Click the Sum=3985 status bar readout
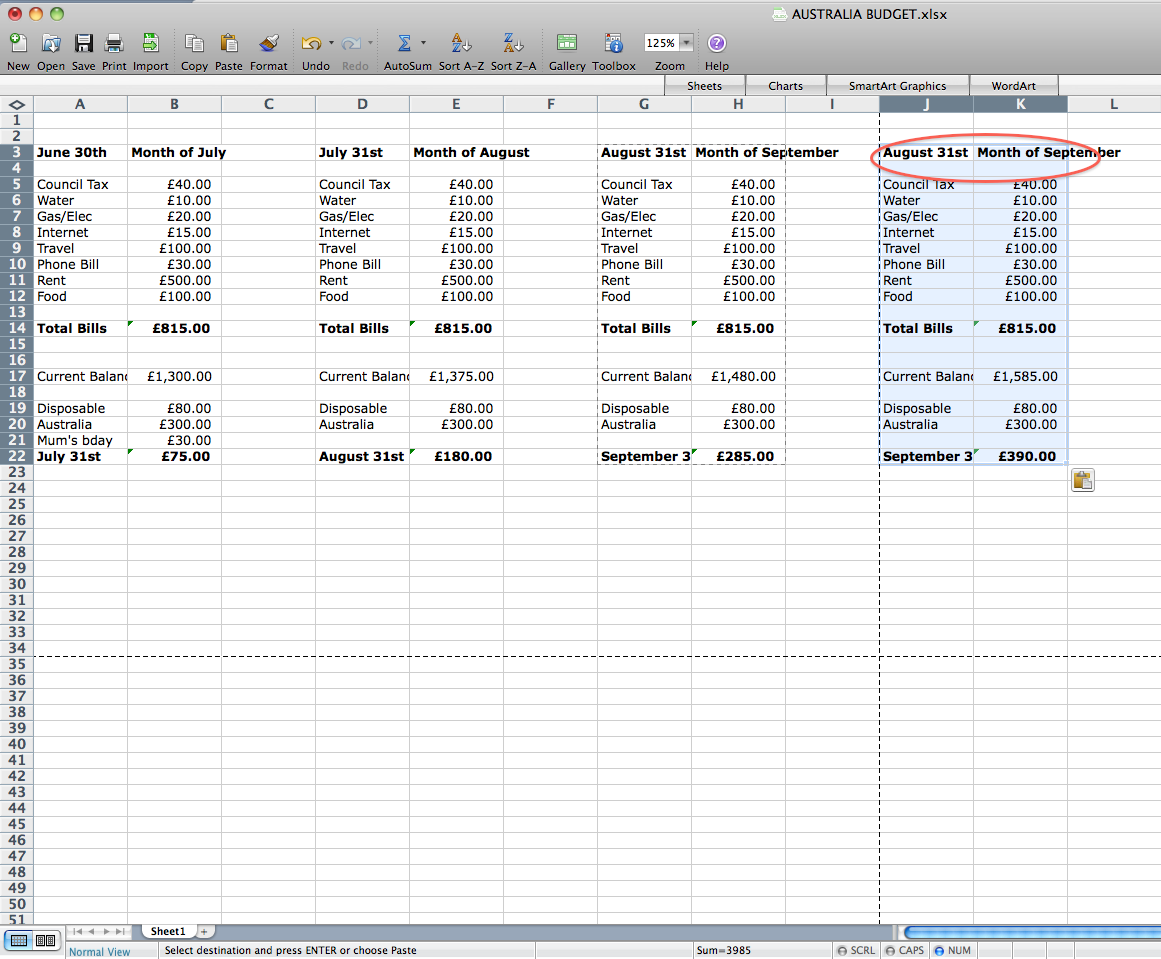 pyautogui.click(x=723, y=950)
